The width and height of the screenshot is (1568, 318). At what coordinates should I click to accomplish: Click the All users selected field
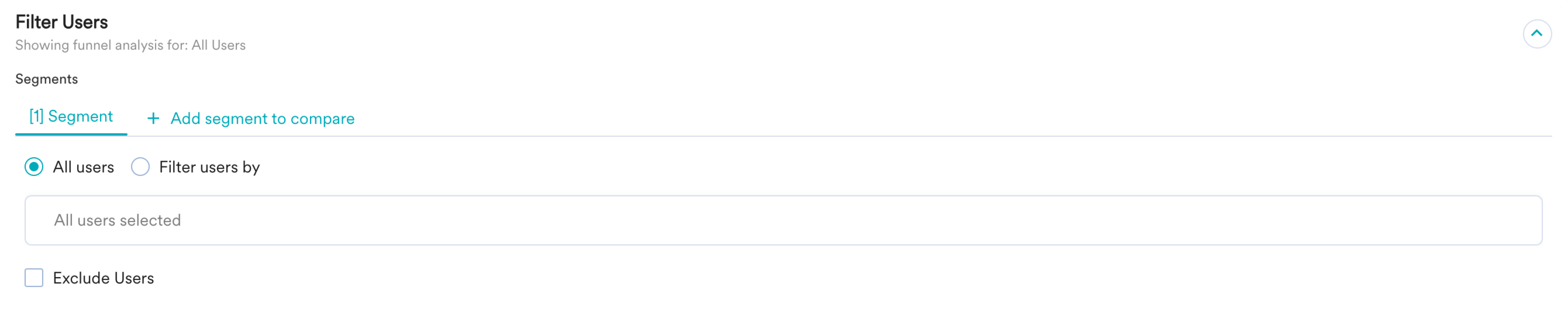[x=783, y=220]
